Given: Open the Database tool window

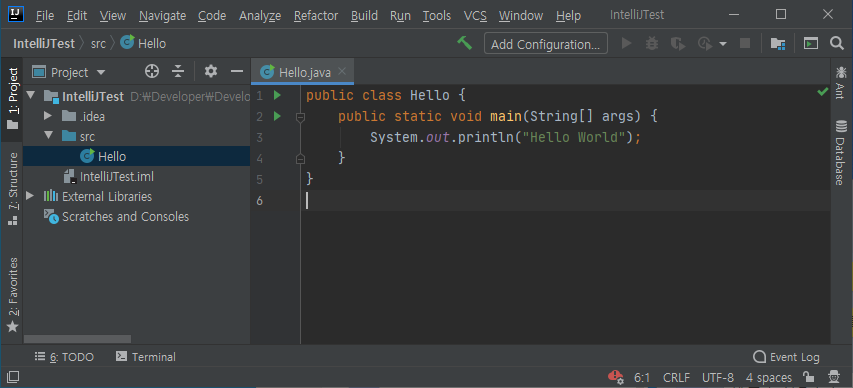Looking at the screenshot, I should click(x=841, y=152).
